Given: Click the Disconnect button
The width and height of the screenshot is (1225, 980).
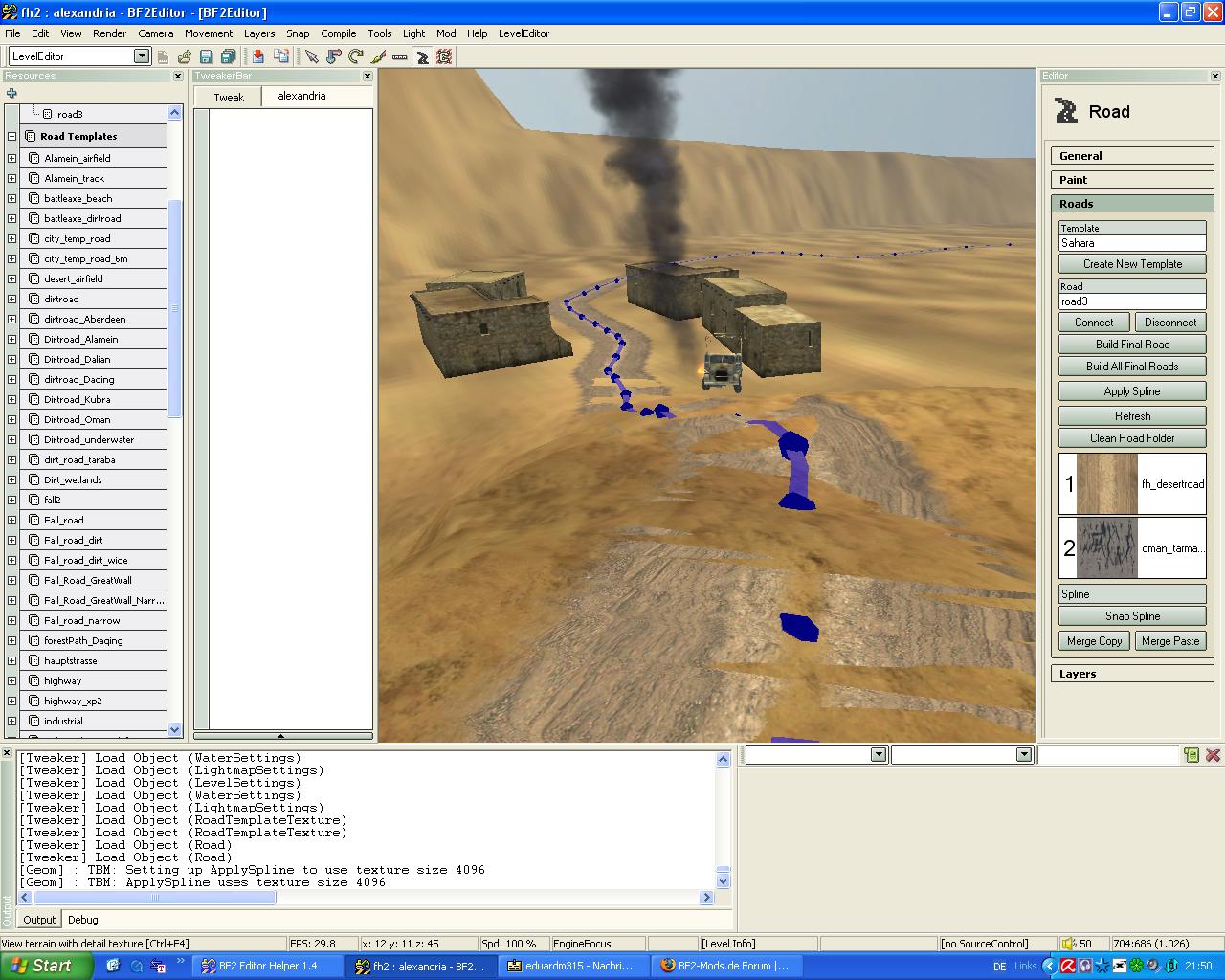Looking at the screenshot, I should pyautogui.click(x=1170, y=323).
